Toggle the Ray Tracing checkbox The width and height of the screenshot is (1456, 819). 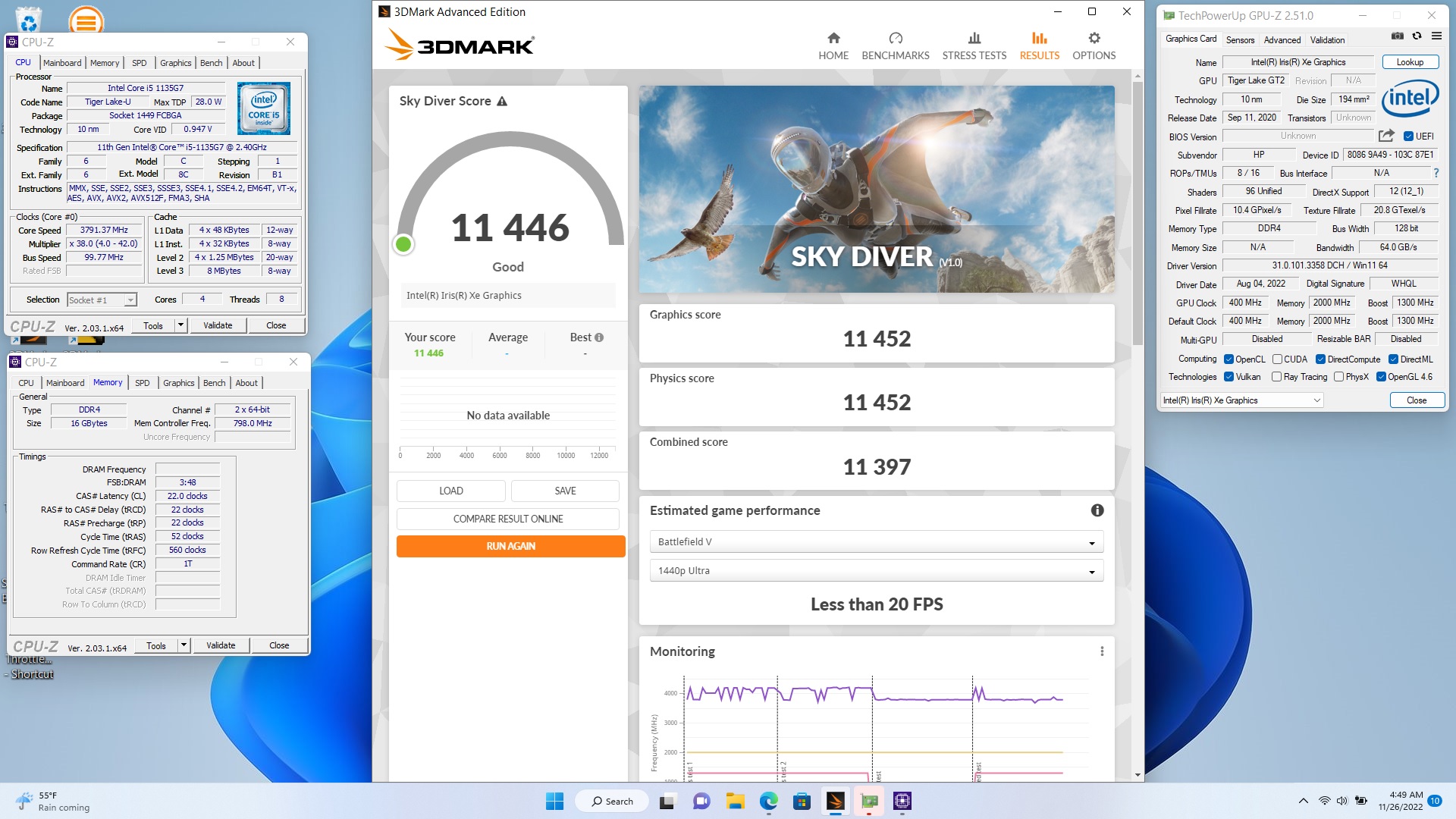tap(1276, 377)
